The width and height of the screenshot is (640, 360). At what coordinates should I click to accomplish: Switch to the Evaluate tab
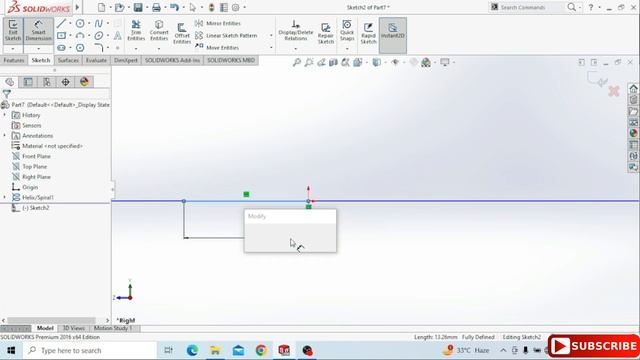point(96,60)
